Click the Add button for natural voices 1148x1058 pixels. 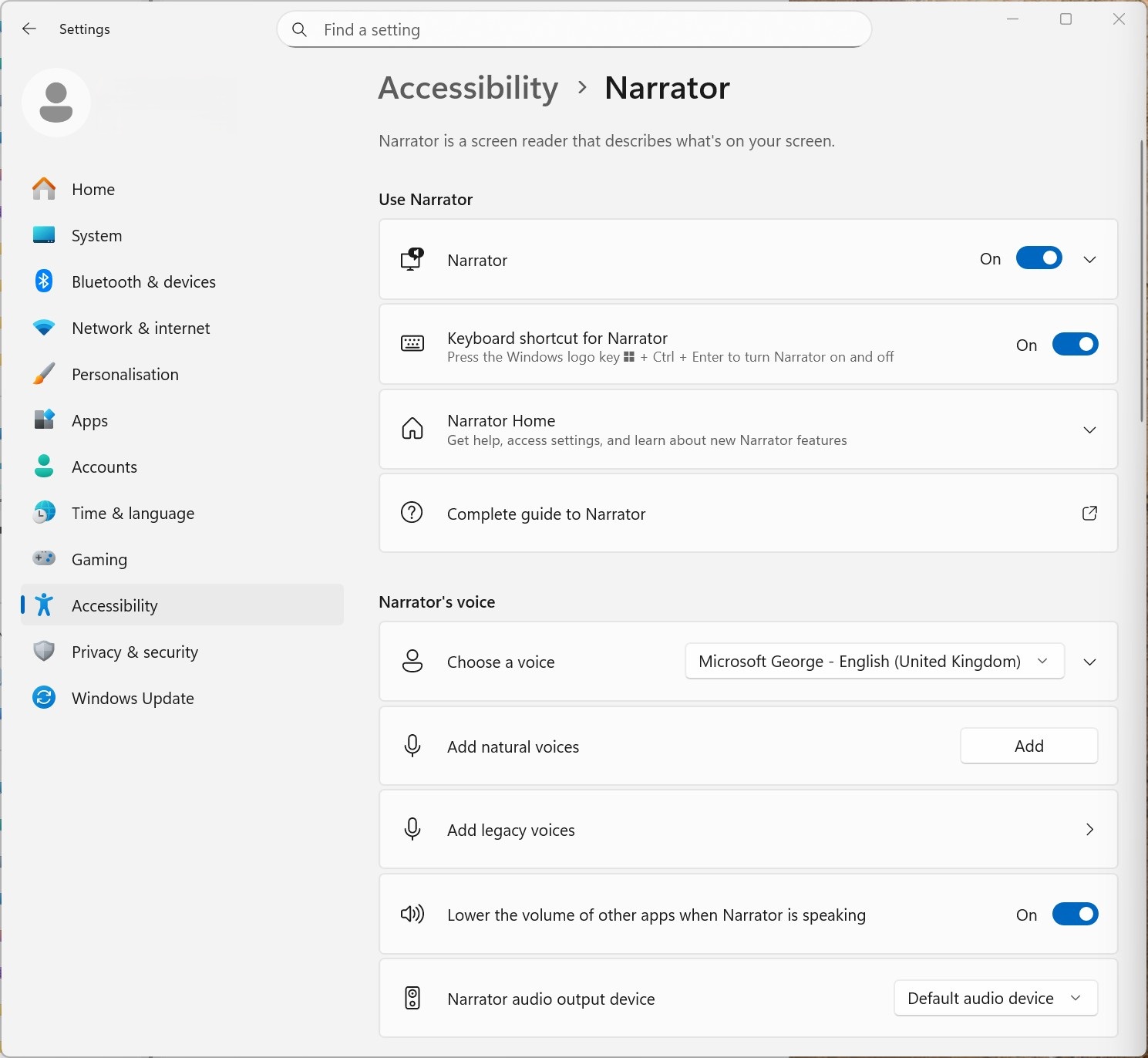pos(1028,746)
